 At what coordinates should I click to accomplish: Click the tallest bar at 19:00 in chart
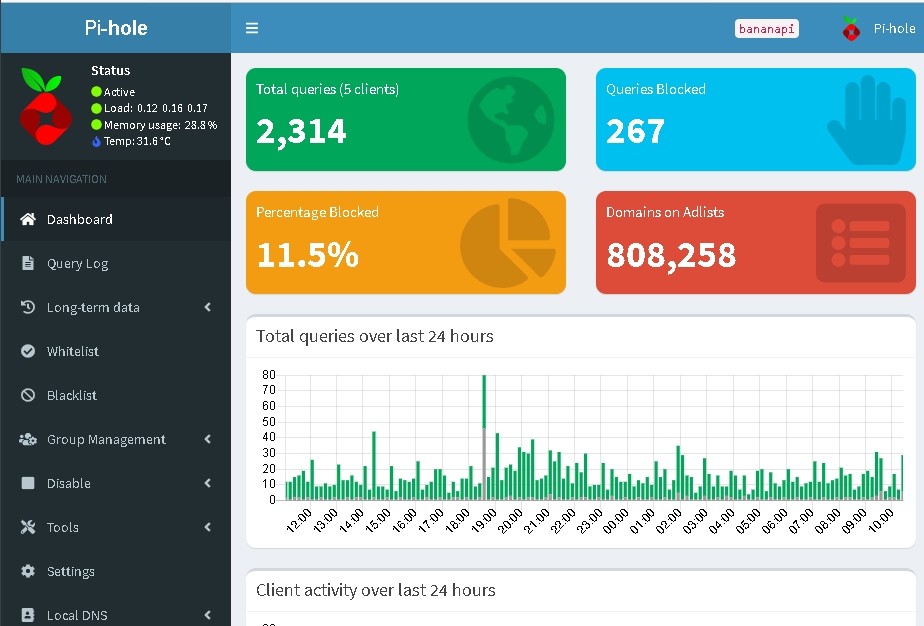click(x=484, y=437)
